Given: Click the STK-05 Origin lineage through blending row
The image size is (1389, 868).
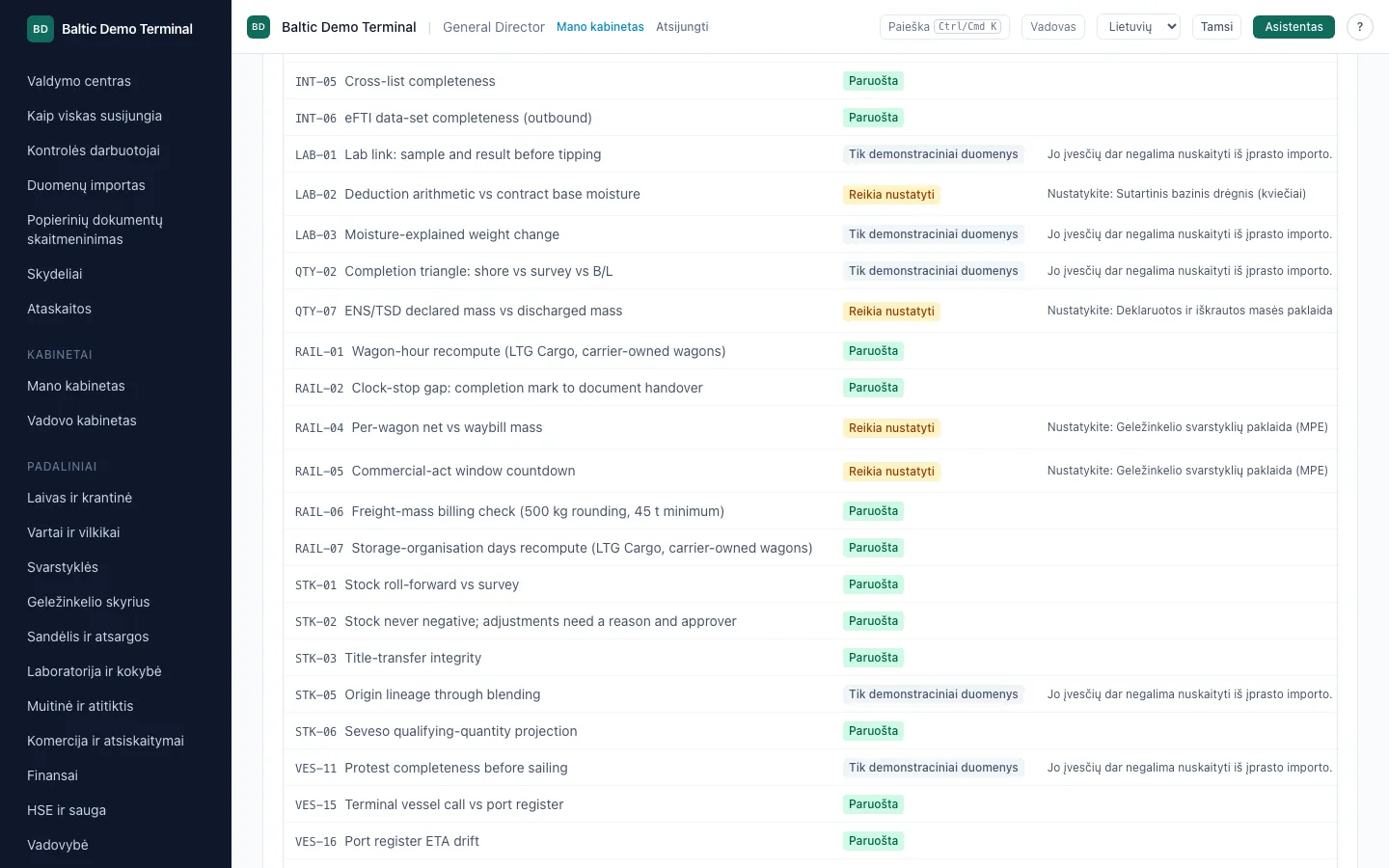Looking at the screenshot, I should tap(810, 694).
